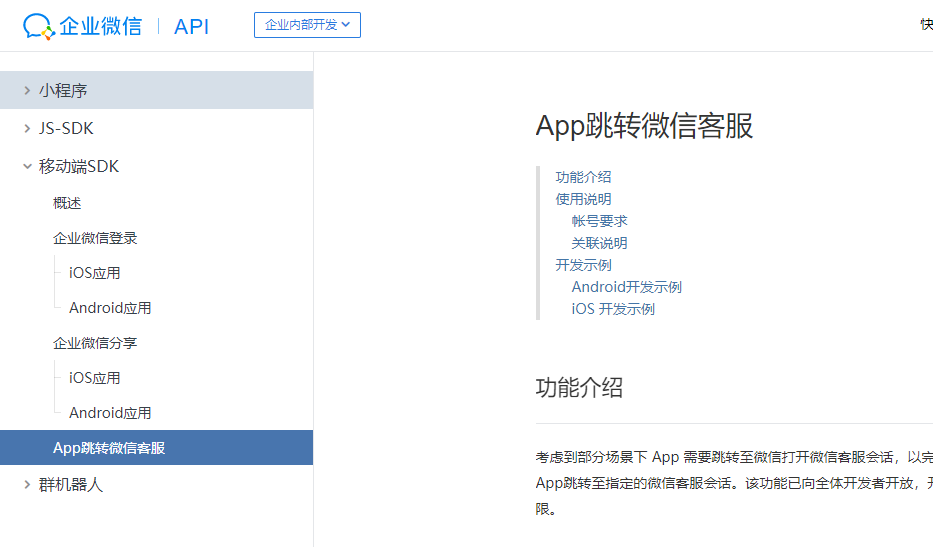The image size is (933, 547).
Task: Open 企业微信分享 in the sidebar
Action: [x=95, y=343]
